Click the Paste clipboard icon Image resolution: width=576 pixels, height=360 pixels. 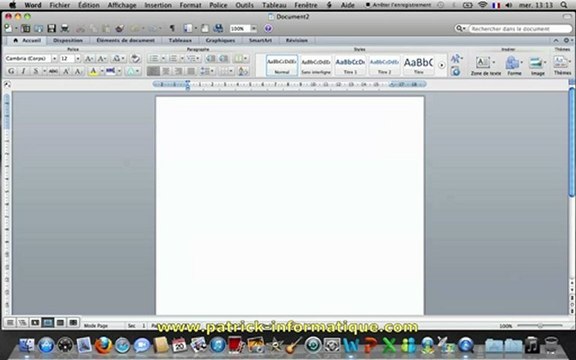click(106, 28)
